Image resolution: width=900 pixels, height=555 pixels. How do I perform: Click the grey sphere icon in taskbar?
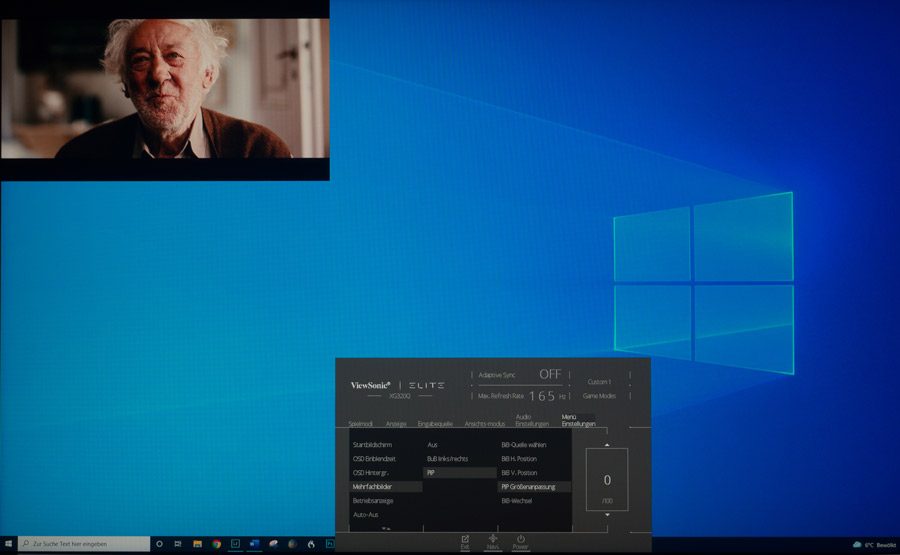292,544
